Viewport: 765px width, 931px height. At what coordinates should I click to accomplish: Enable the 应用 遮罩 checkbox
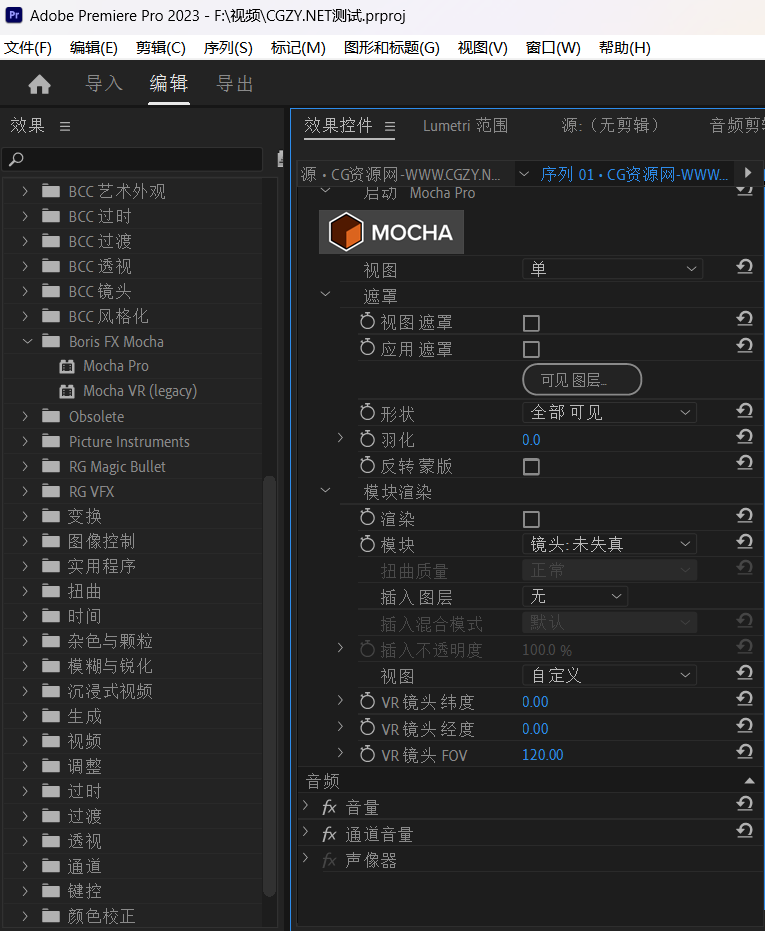(531, 349)
